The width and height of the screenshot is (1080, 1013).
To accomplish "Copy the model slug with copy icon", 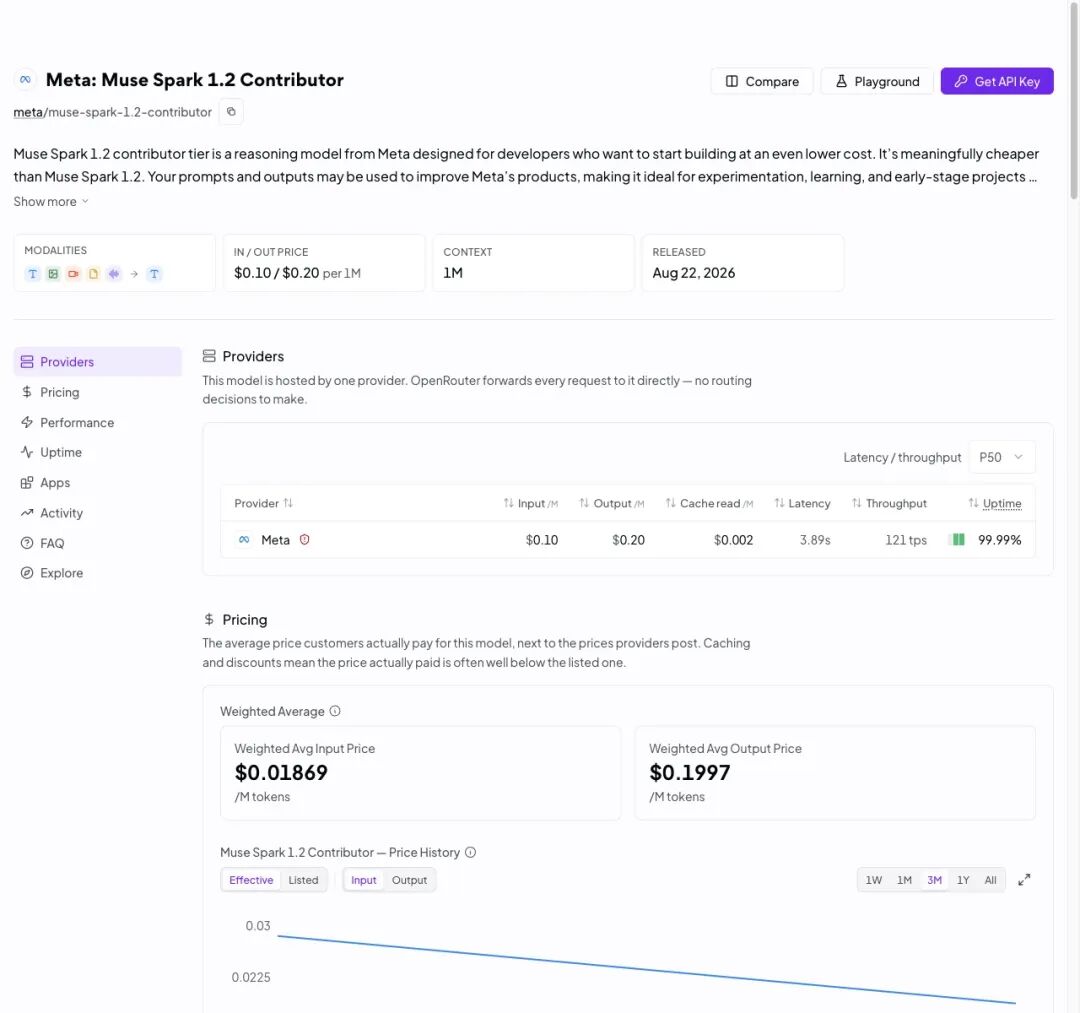I will [x=231, y=112].
